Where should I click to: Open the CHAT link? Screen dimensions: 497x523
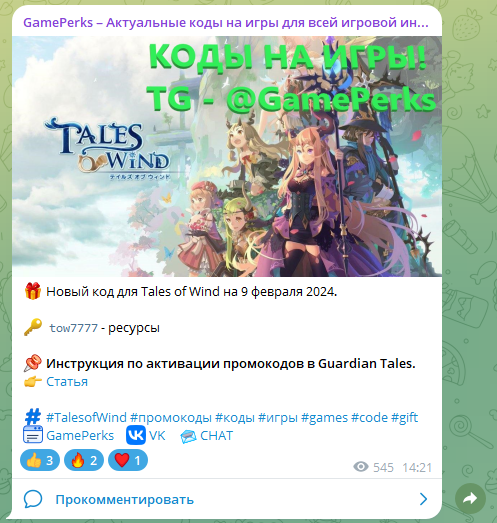tap(216, 436)
